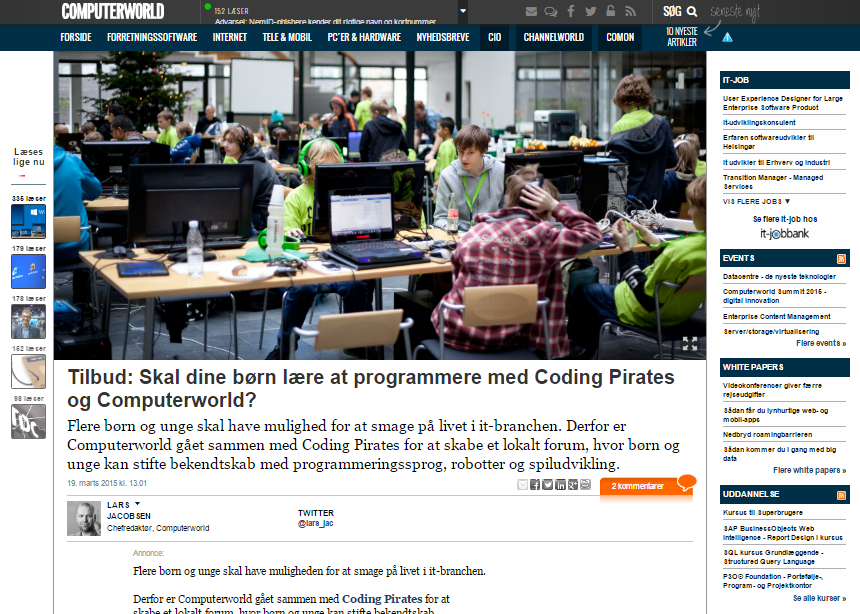Click the article headline about Coding Pirates
This screenshot has width=860, height=614.
(371, 388)
